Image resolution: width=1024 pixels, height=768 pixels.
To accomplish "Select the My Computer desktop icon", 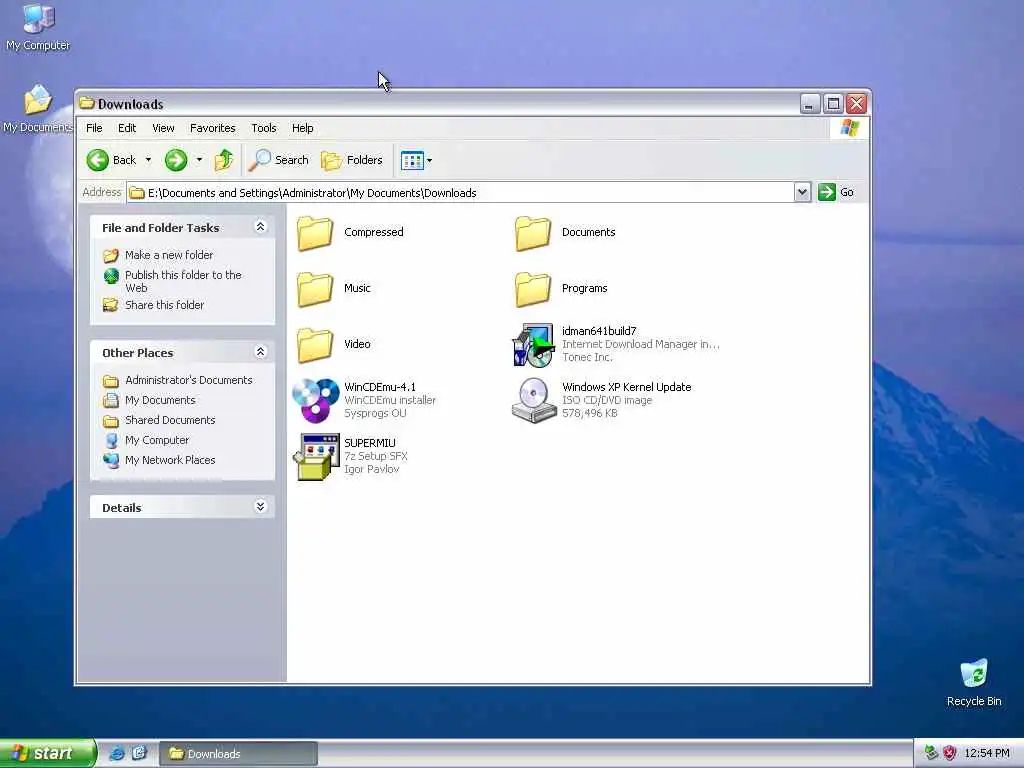I will click(38, 27).
